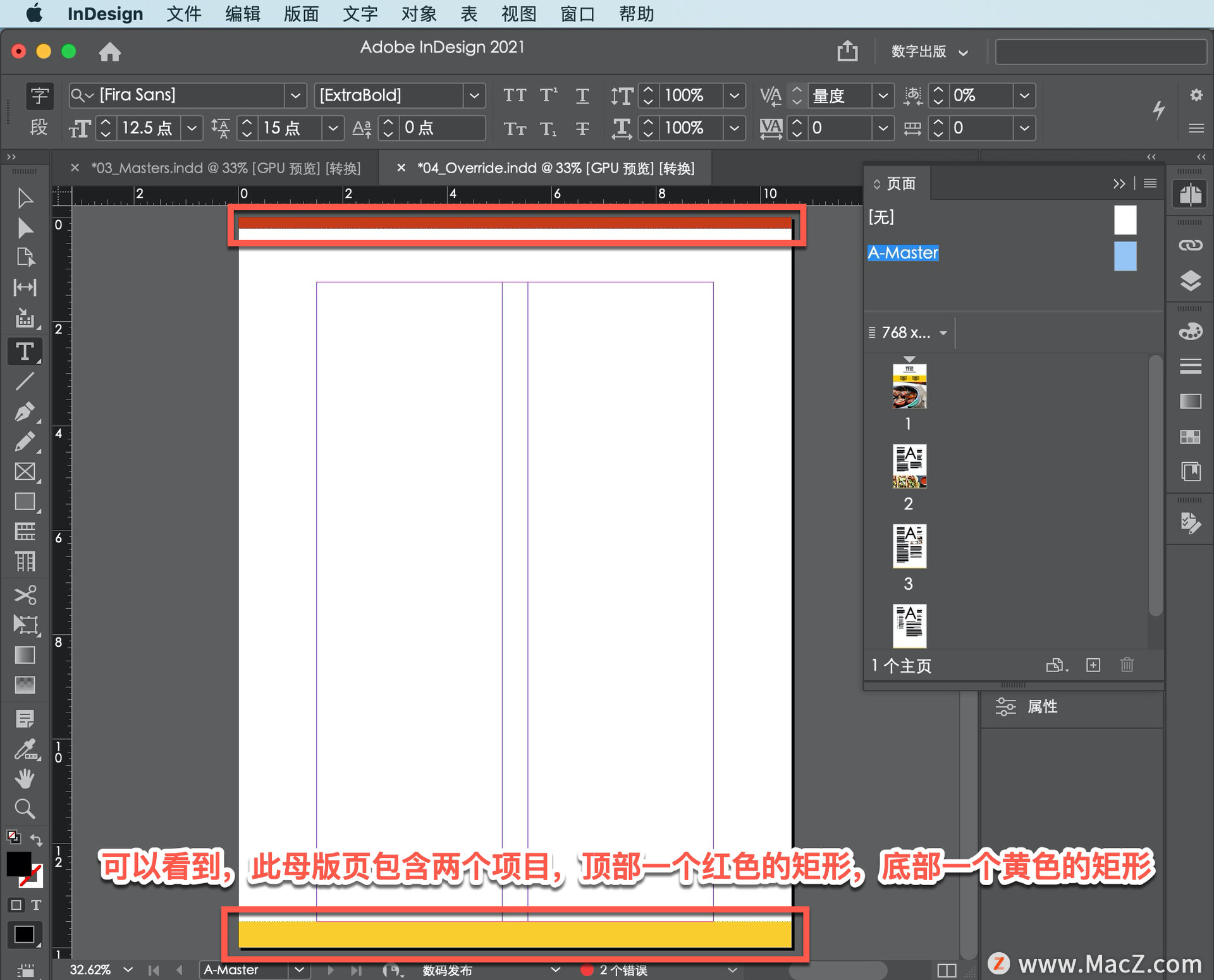The image size is (1214, 980).
Task: Select the Gradient Feather tool
Action: (x=25, y=685)
